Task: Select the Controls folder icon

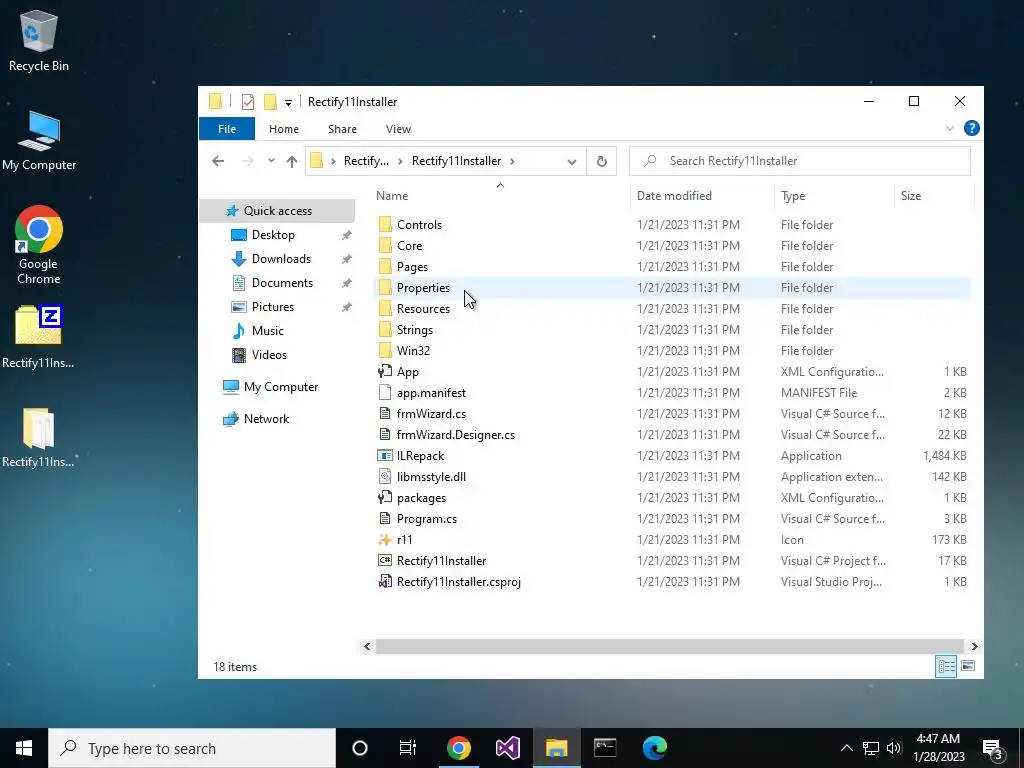Action: coord(385,225)
